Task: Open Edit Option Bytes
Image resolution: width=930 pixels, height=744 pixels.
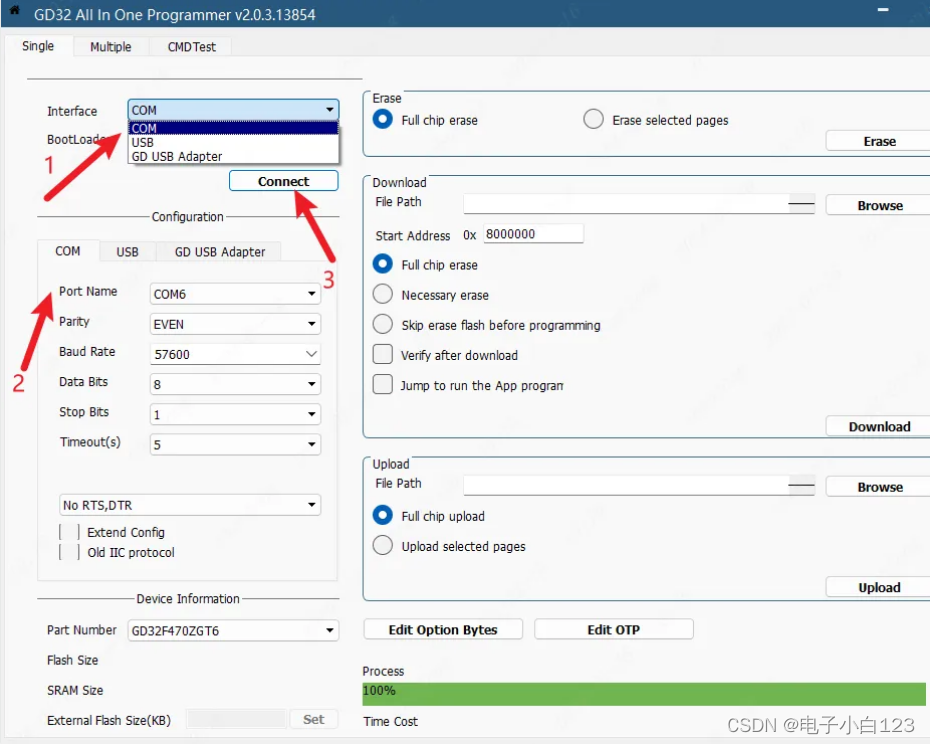Action: click(443, 629)
